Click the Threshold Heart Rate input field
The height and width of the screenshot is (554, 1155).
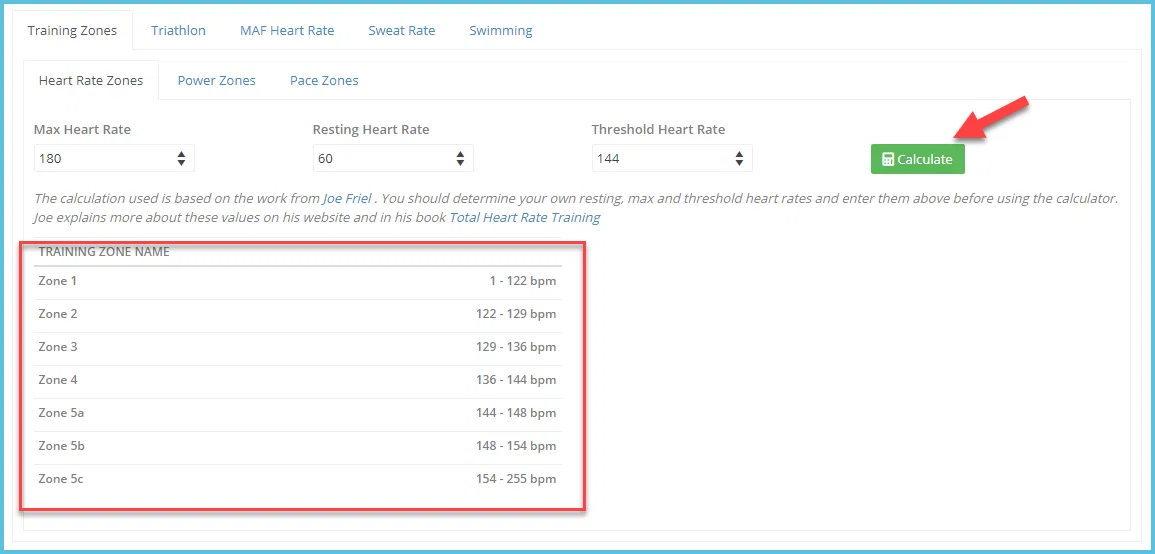point(672,158)
